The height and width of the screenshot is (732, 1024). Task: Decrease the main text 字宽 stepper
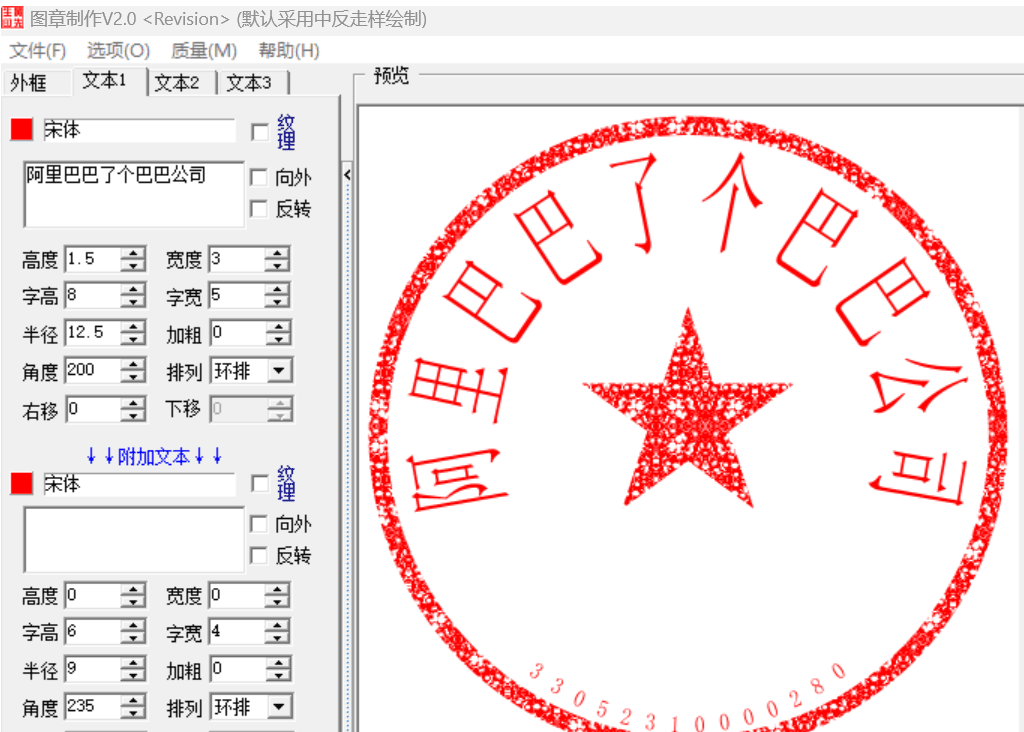pyautogui.click(x=278, y=302)
